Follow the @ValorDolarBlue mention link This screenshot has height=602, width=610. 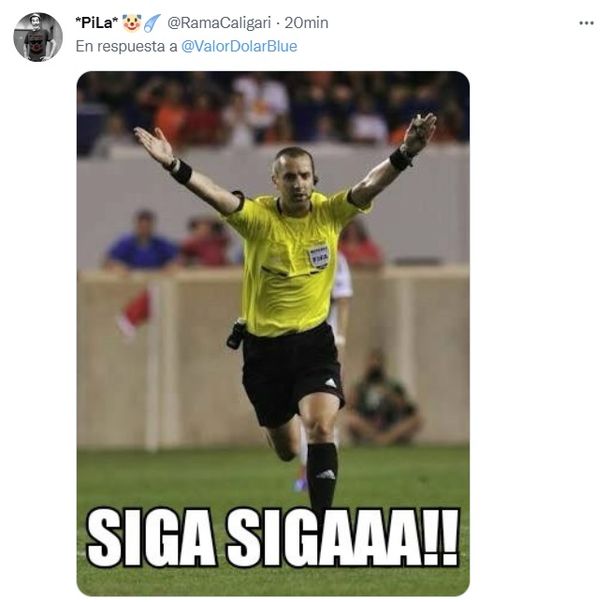pyautogui.click(x=239, y=46)
